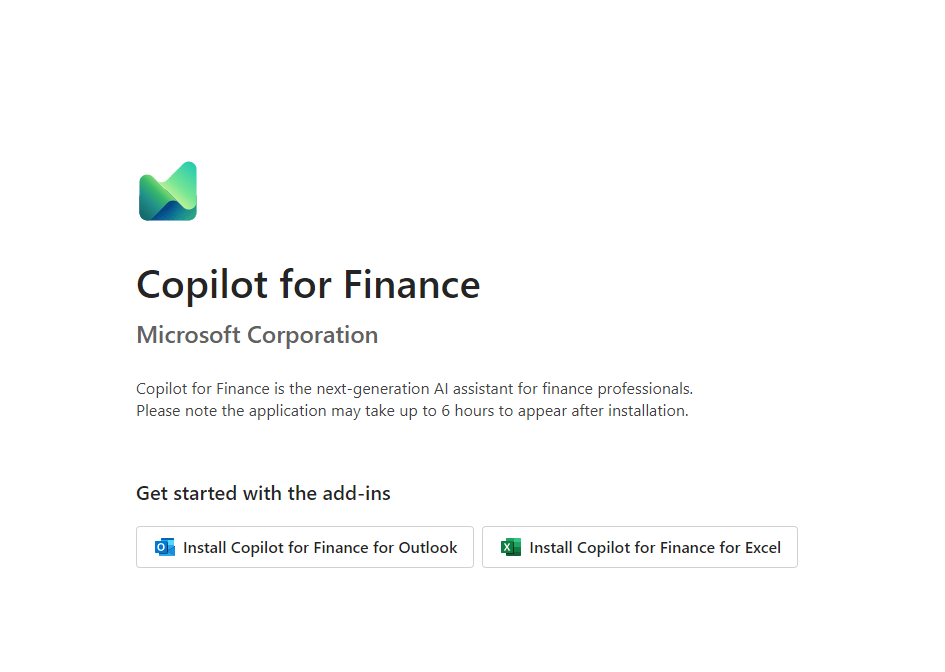945x672 pixels.
Task: Select the Microsoft Corporation publisher name
Action: click(257, 335)
